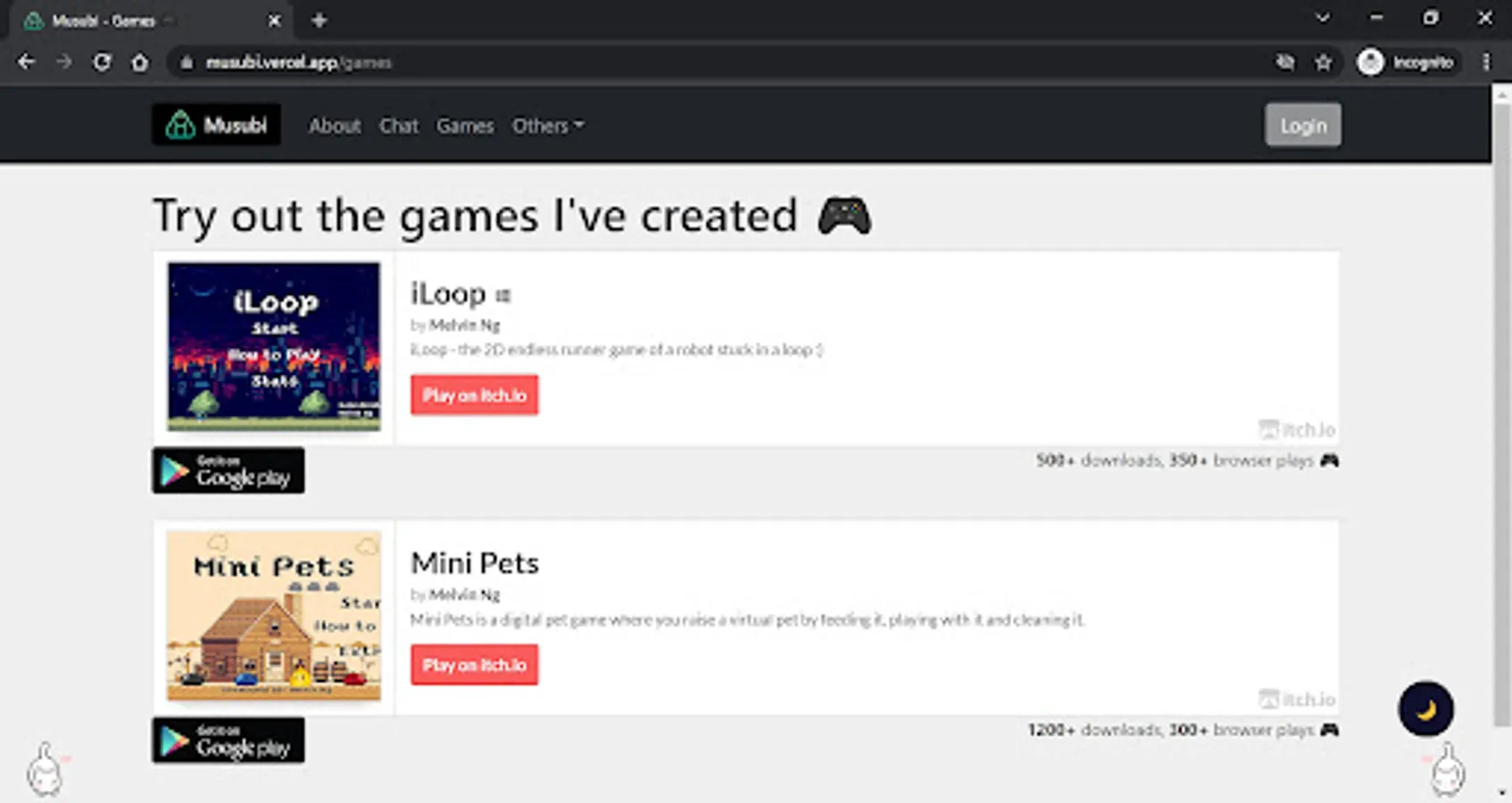Click the forward navigation arrow
This screenshot has width=1512, height=803.
coord(63,62)
